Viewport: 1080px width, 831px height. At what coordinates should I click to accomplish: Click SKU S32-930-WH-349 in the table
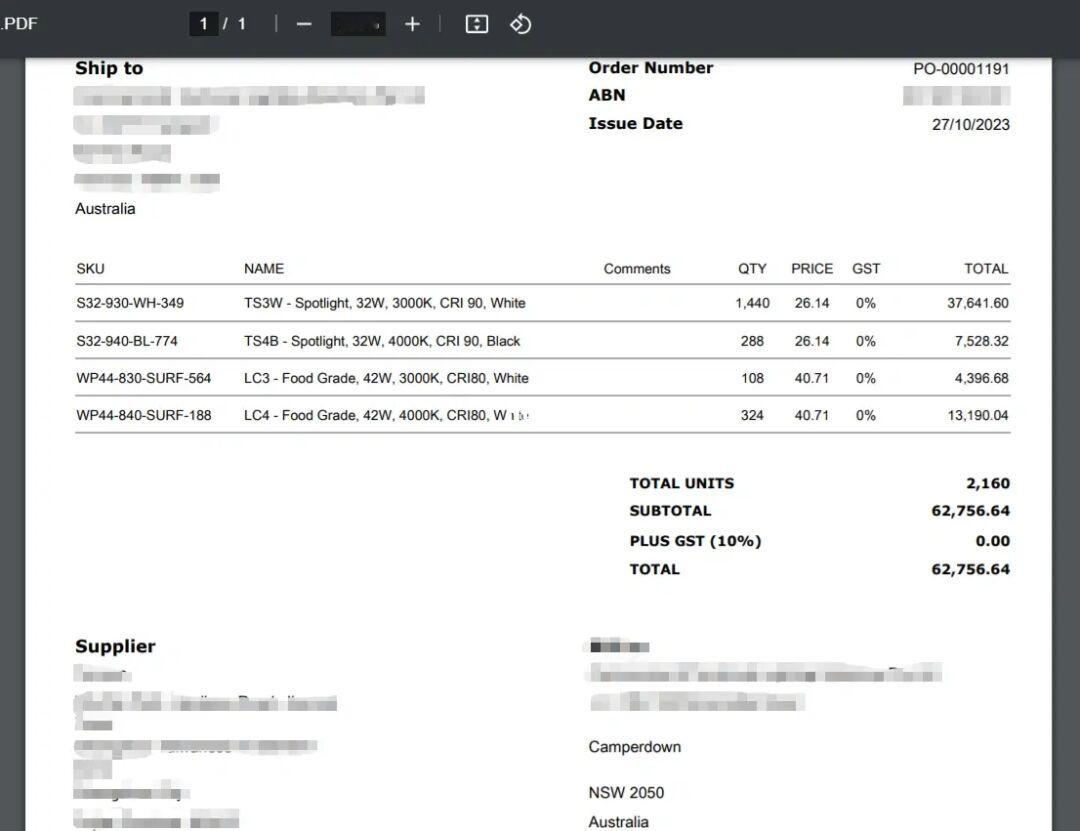pos(130,303)
